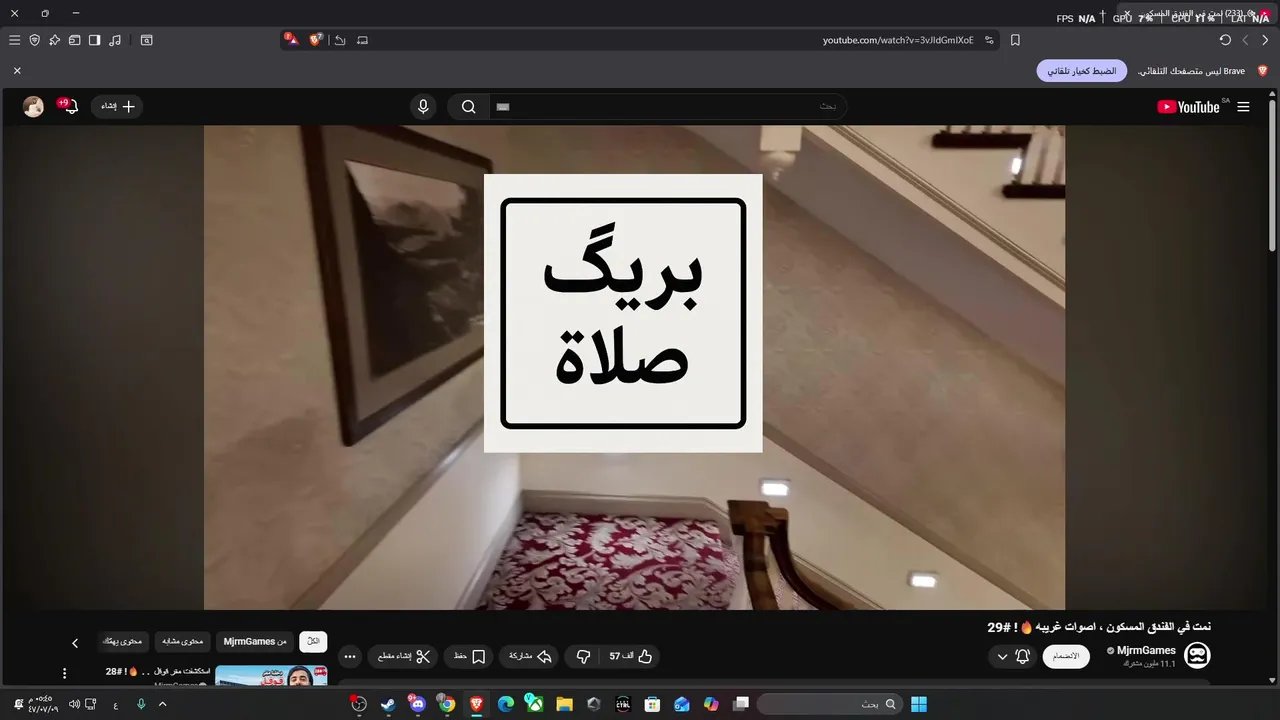
Task: Open account avatar menu
Action: pos(33,106)
